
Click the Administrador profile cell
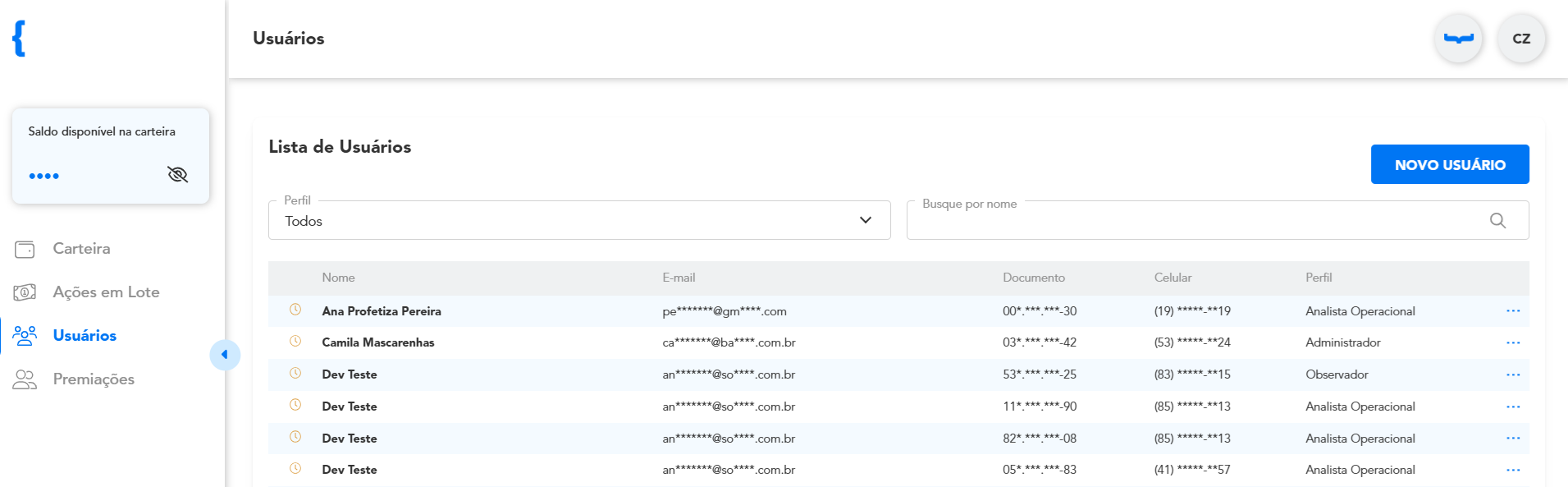tap(1343, 342)
